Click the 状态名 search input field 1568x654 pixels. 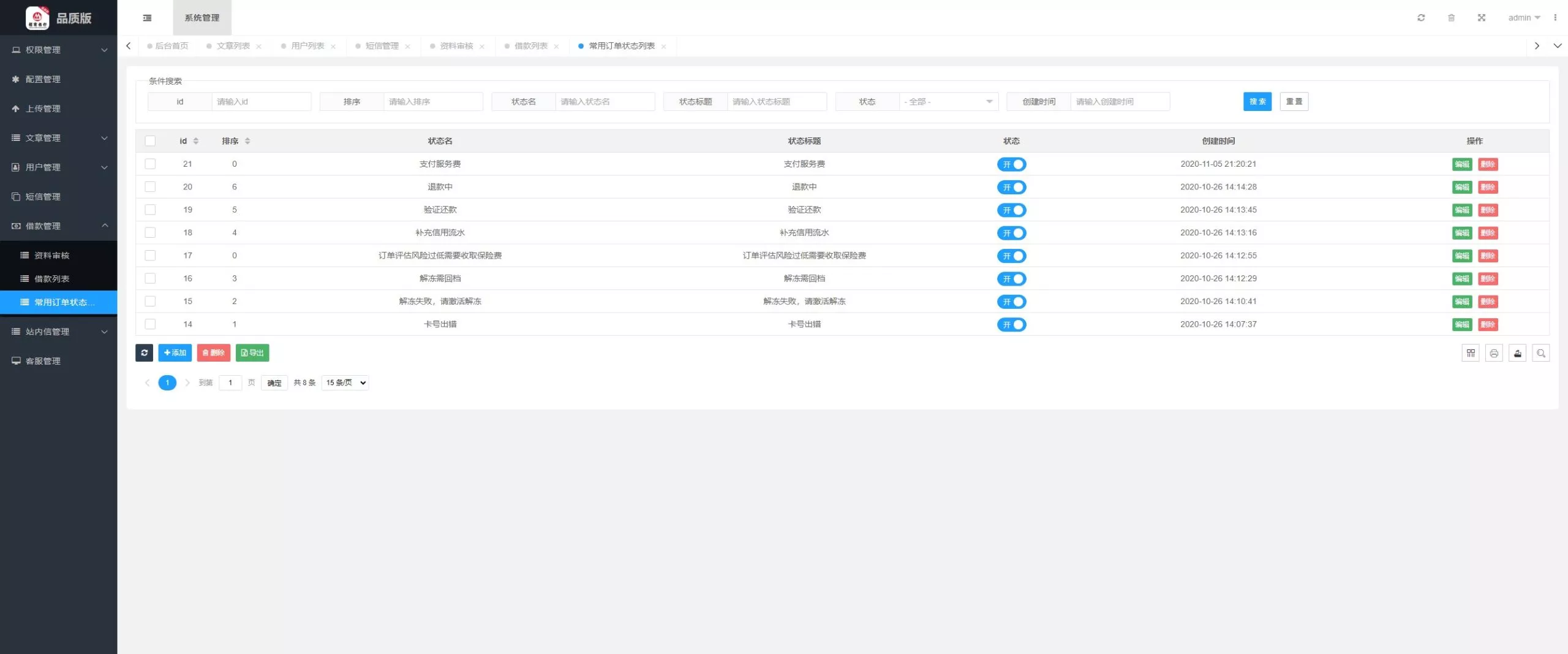[x=605, y=102]
